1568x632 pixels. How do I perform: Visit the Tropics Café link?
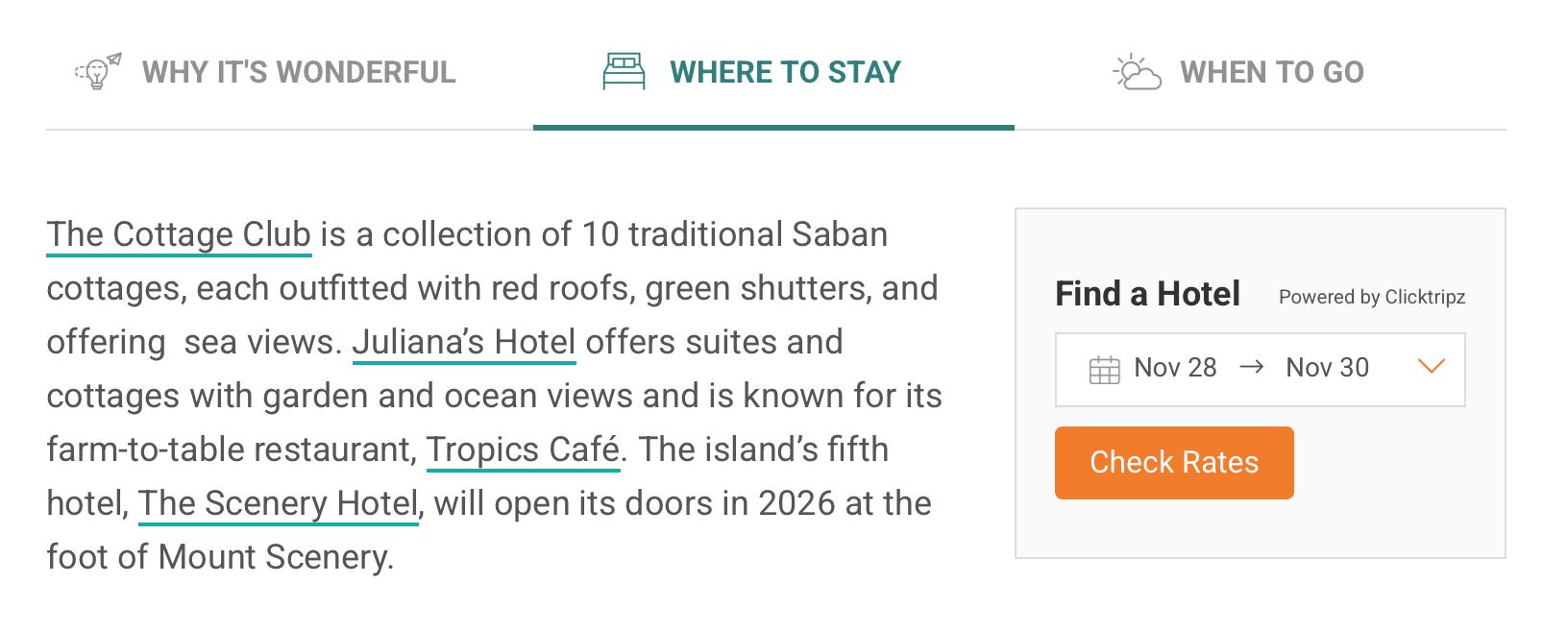coord(523,450)
